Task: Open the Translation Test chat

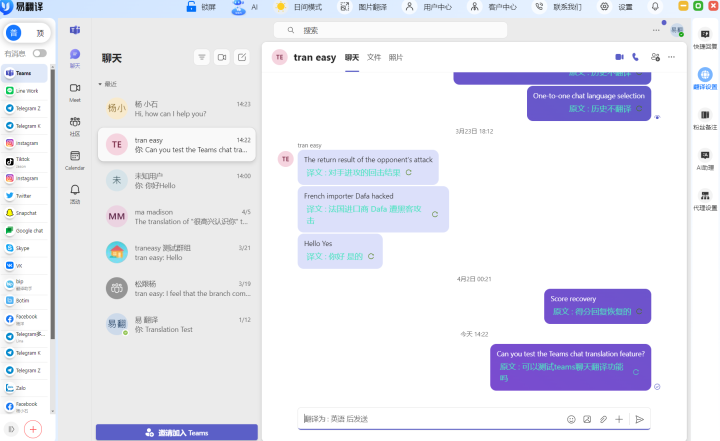Action: 177,325
